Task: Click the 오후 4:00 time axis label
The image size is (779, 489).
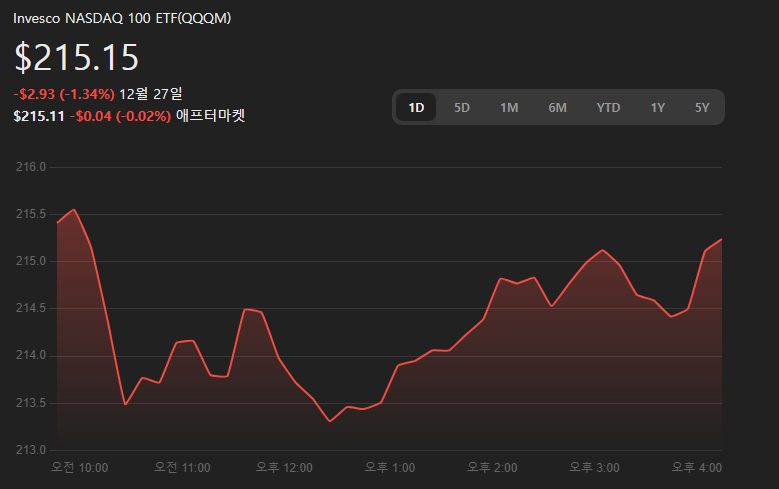Action: point(697,468)
